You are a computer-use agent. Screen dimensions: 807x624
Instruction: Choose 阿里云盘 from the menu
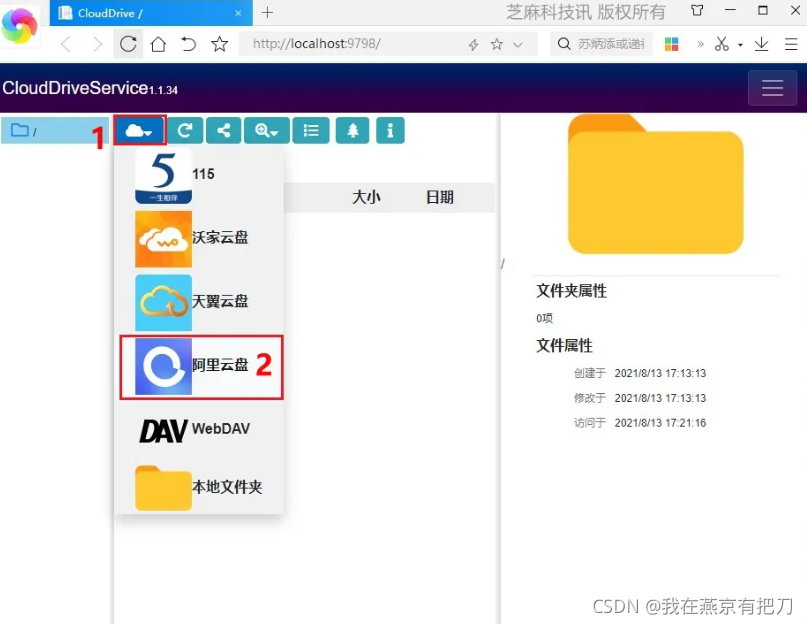tap(201, 367)
